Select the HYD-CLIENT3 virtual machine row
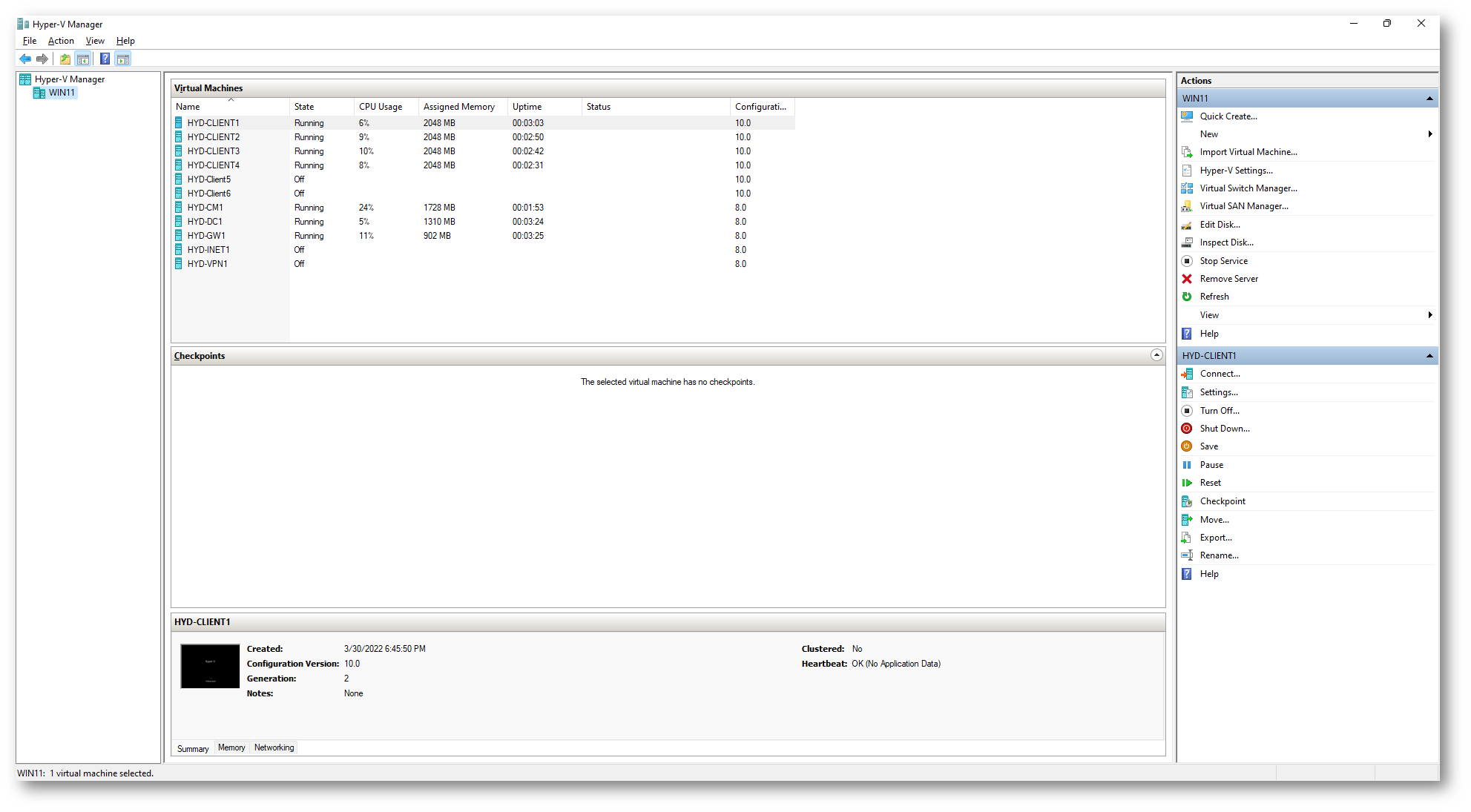Viewport: 1471px width, 812px height. (x=483, y=151)
